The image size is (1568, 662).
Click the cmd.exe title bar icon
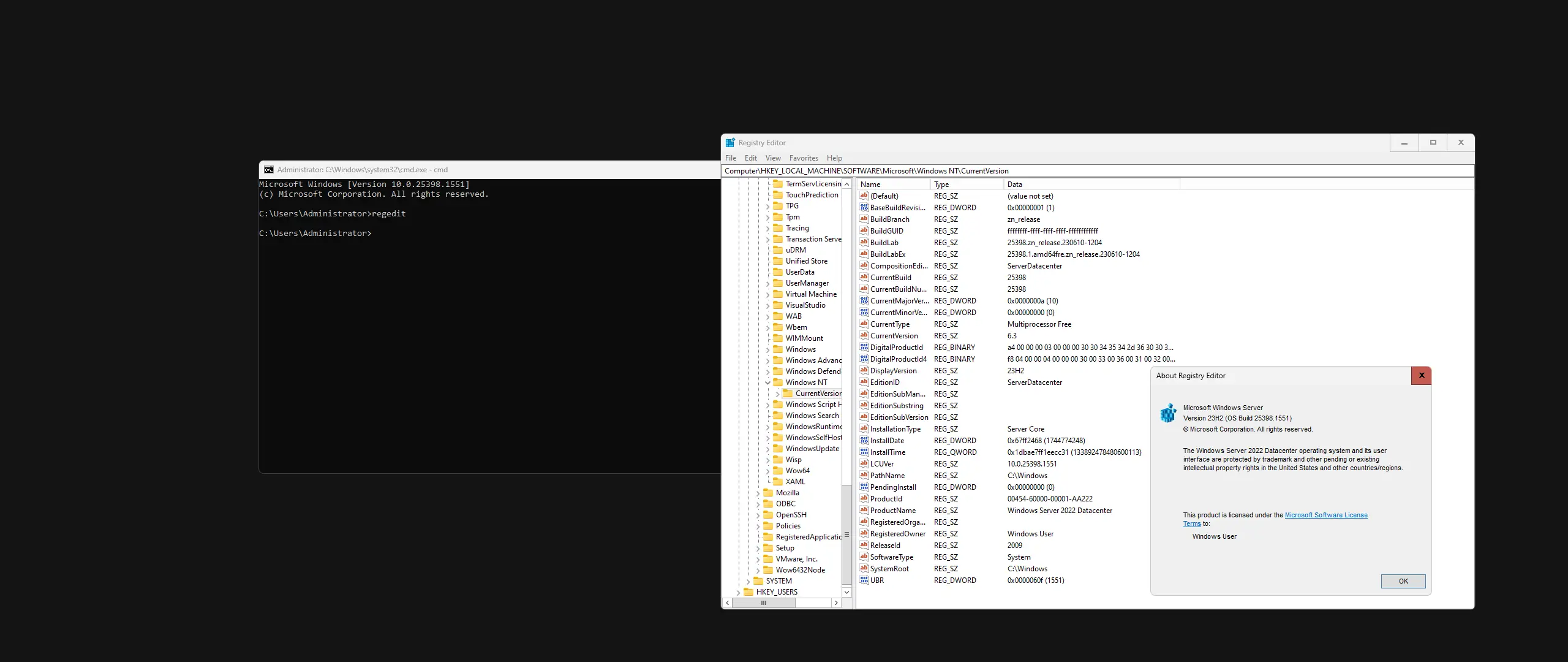coord(268,170)
